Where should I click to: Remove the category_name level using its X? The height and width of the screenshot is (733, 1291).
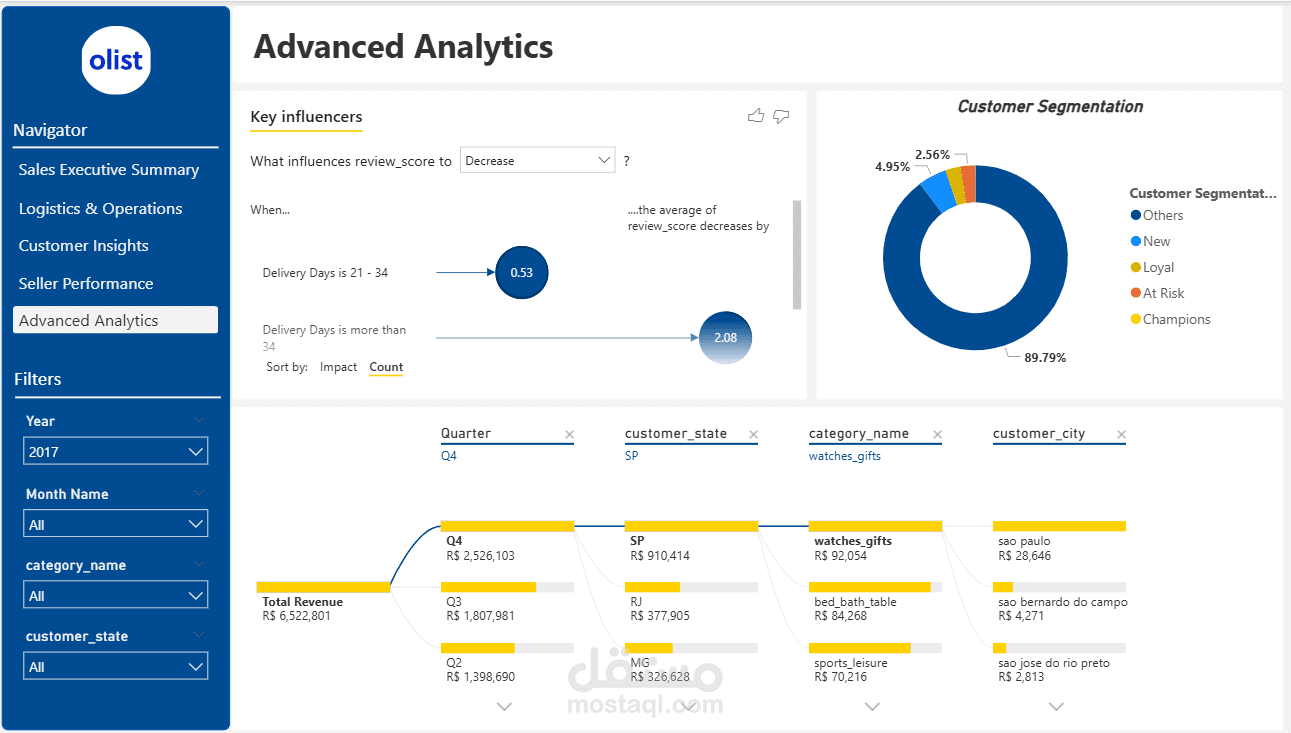point(937,435)
